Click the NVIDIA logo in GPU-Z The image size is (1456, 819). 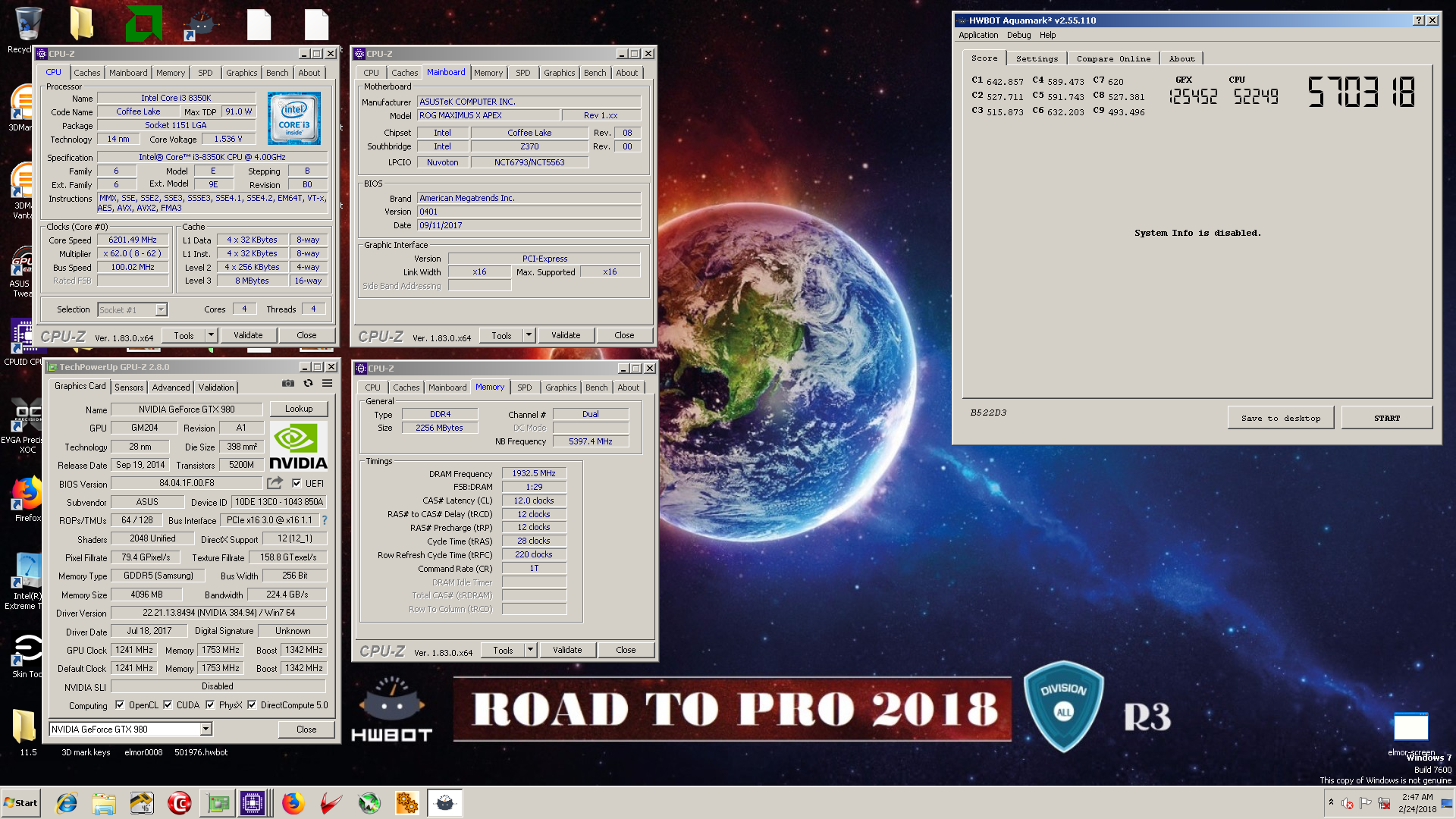[x=299, y=447]
